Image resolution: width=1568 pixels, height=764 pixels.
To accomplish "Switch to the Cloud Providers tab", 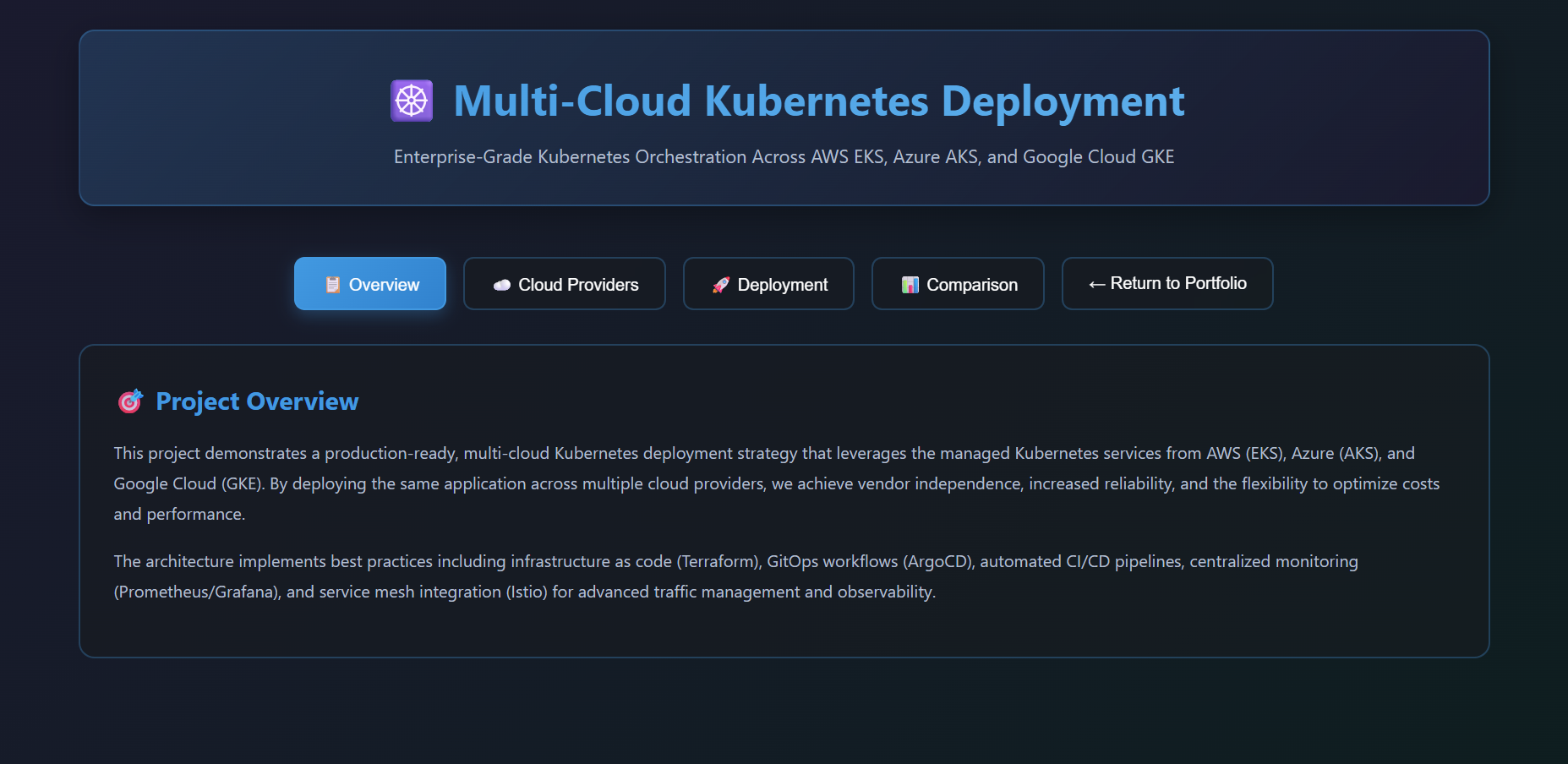I will pos(564,284).
